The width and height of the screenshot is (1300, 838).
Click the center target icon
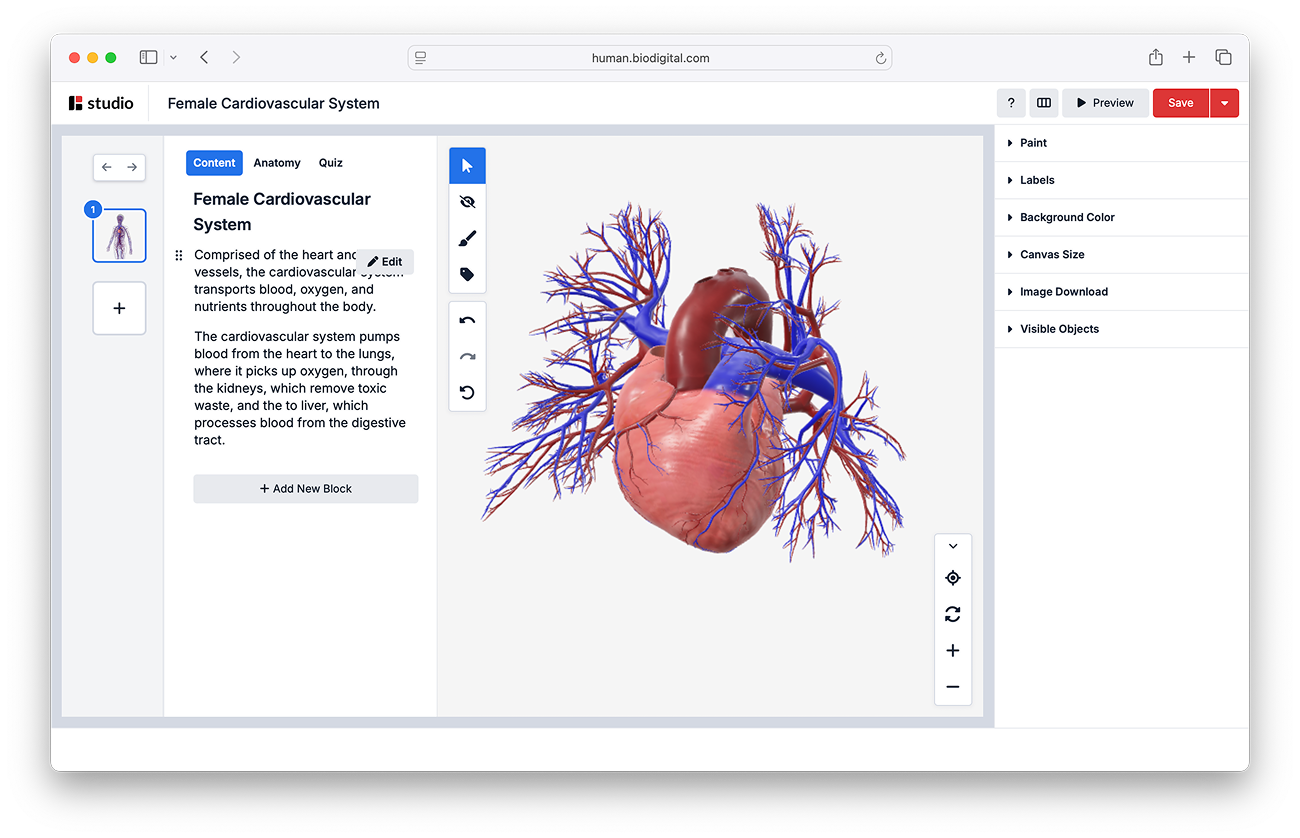point(953,578)
